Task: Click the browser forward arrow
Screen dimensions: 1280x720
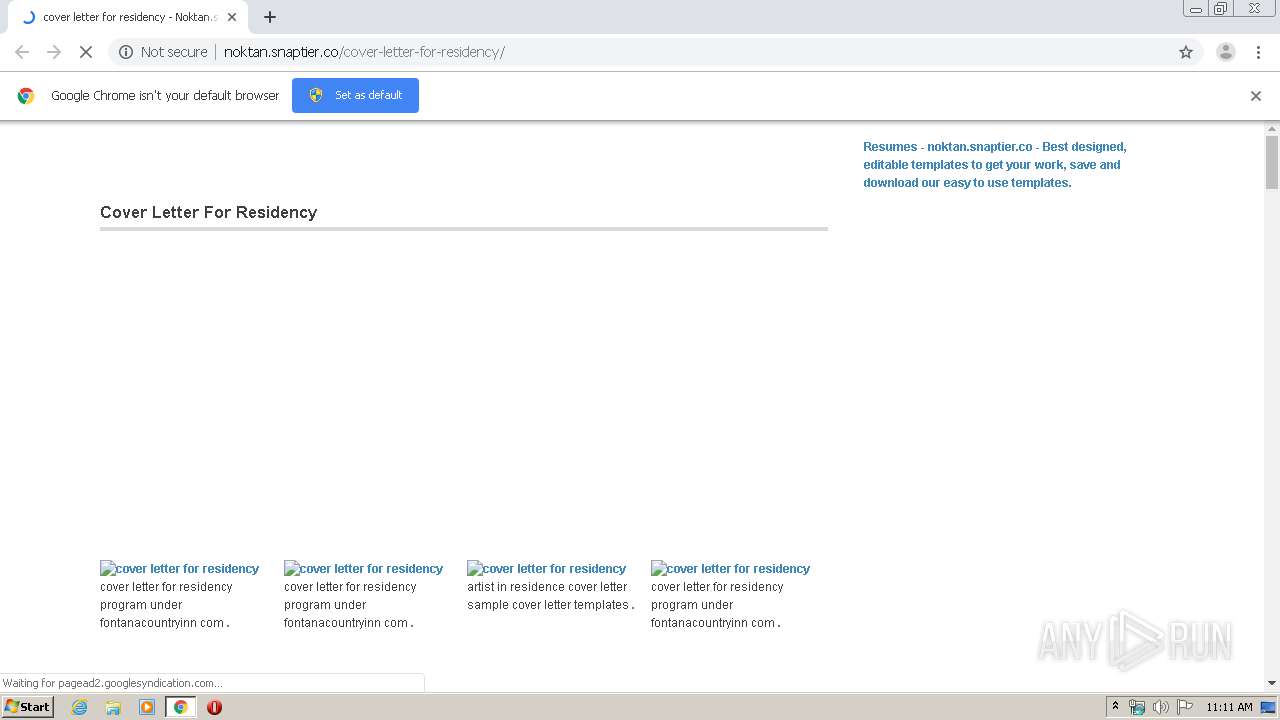Action: (54, 52)
